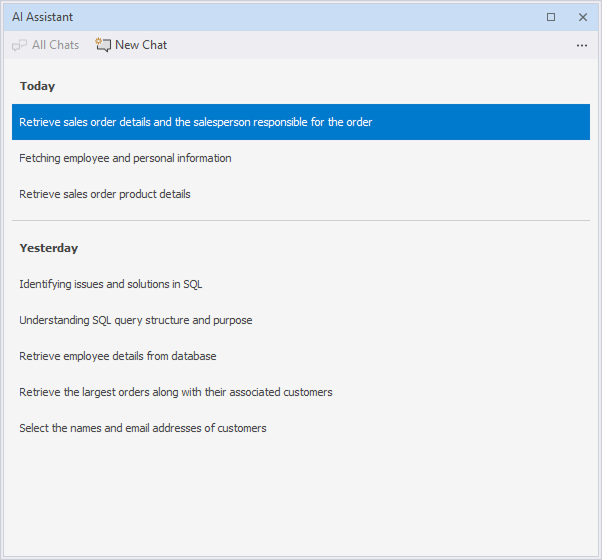602x560 pixels.
Task: Click the Yesterday group header
Action: pos(49,248)
